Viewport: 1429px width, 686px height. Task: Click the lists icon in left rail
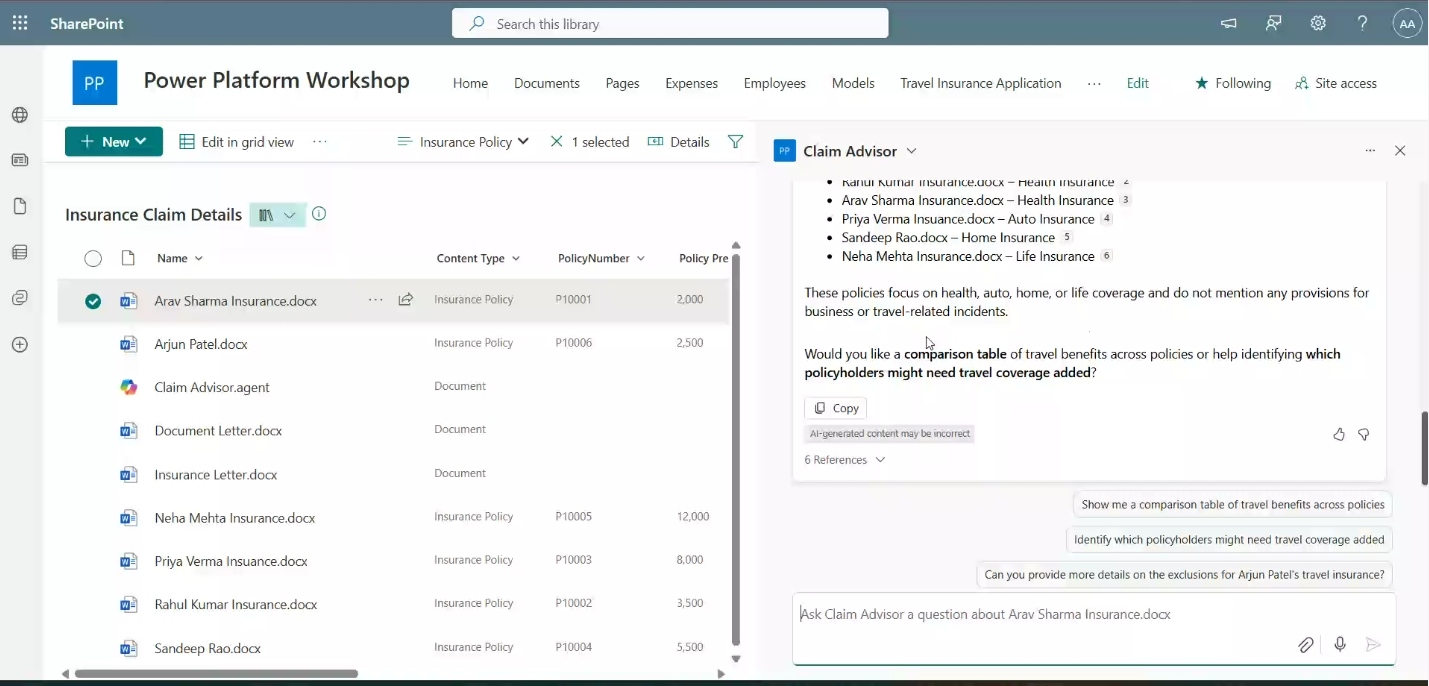[x=20, y=252]
